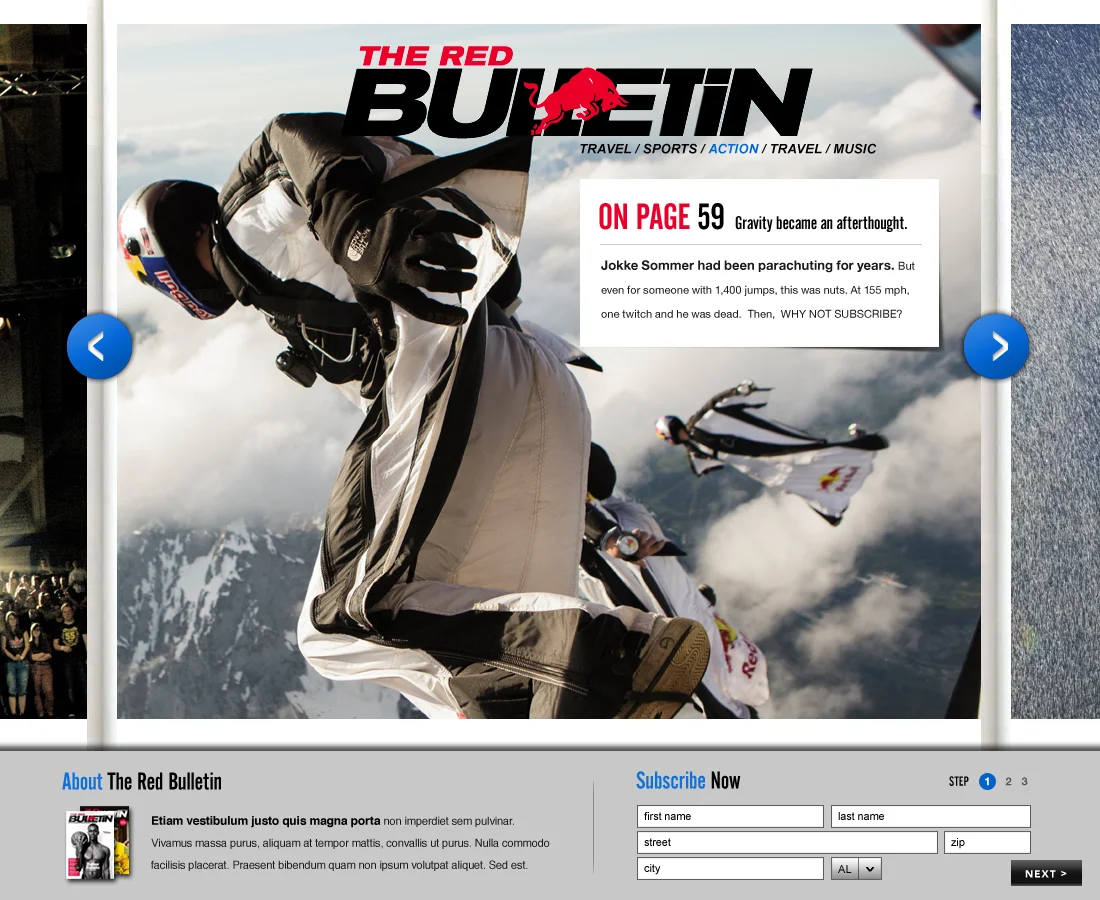This screenshot has width=1100, height=900.
Task: Click the Subscribe Now heading
Action: tap(688, 781)
